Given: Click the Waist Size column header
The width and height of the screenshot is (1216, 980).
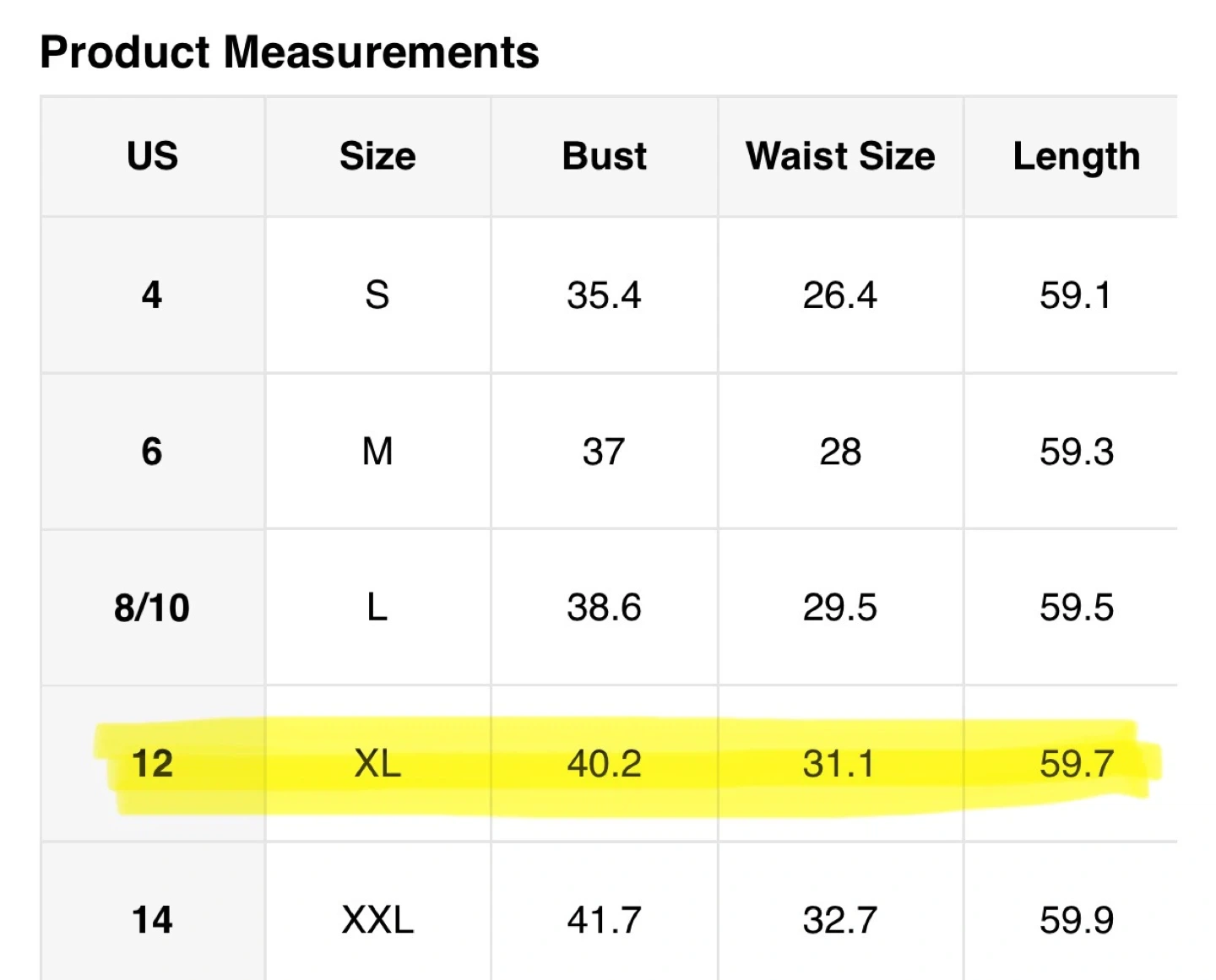Looking at the screenshot, I should 840,156.
